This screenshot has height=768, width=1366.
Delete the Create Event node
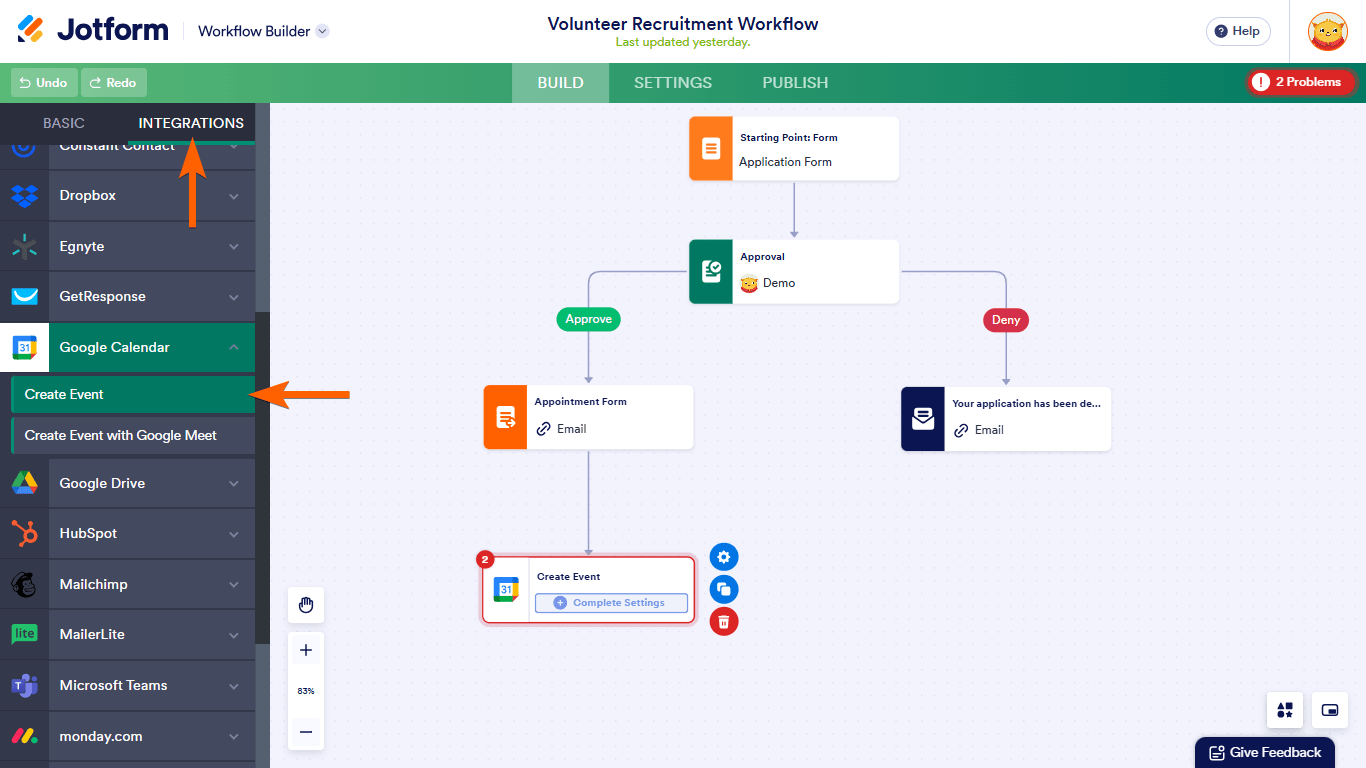point(724,622)
